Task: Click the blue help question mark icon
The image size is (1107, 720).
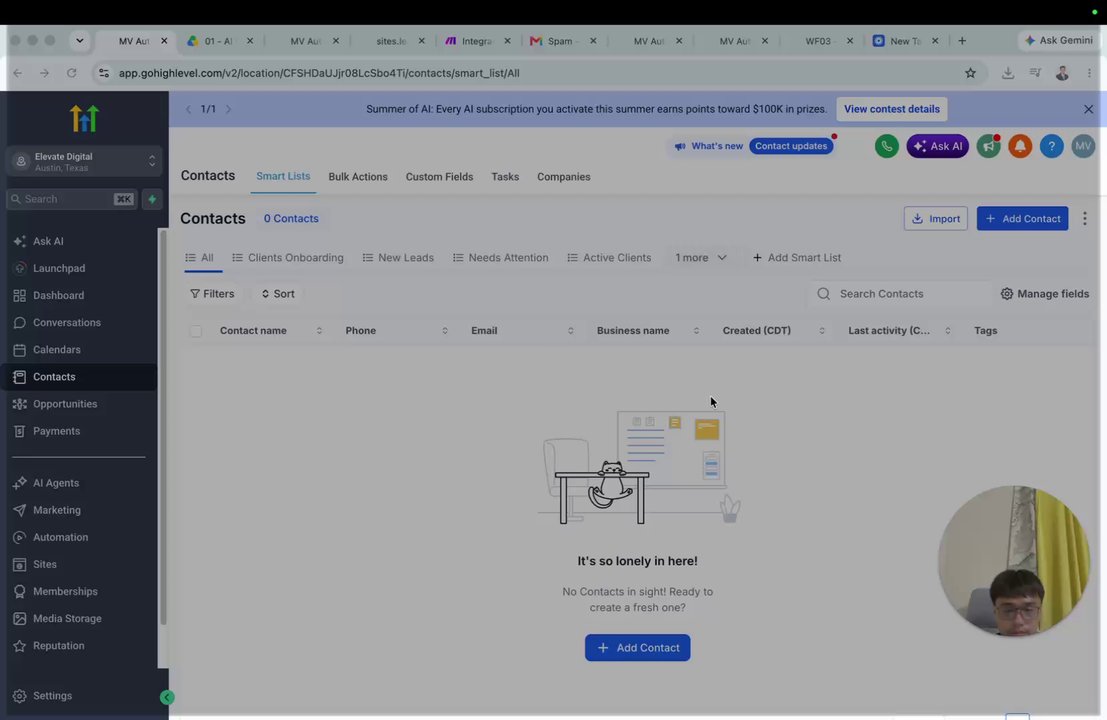Action: pos(1051,146)
